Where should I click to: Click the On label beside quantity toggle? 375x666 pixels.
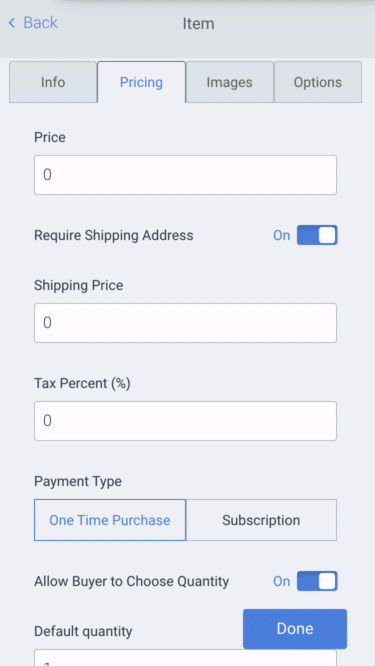coord(282,581)
